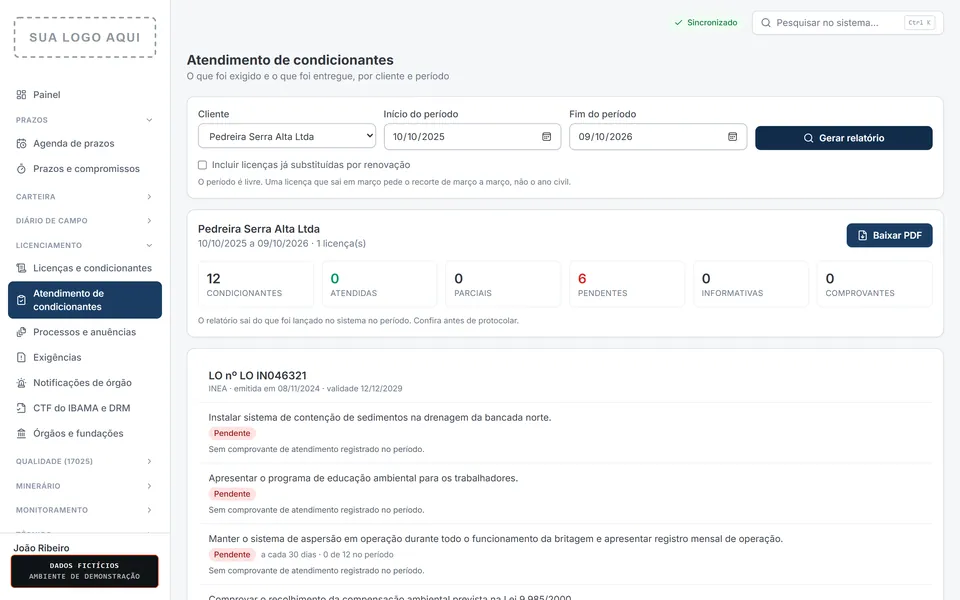Screen dimensions: 960x600
Task: Click the Órgãos e fundações building icon
Action: click(x=21, y=433)
